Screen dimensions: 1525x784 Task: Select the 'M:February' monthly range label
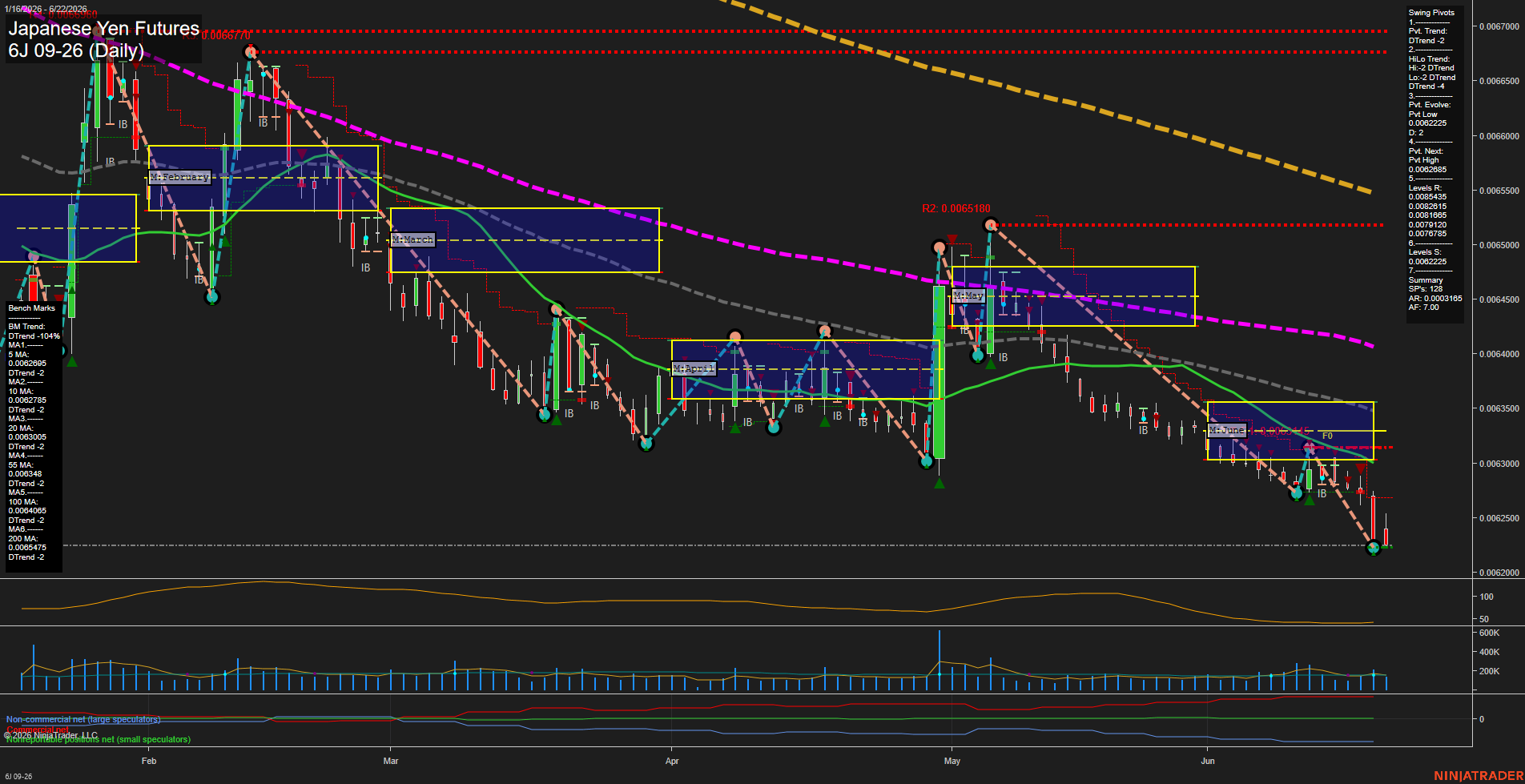click(179, 177)
